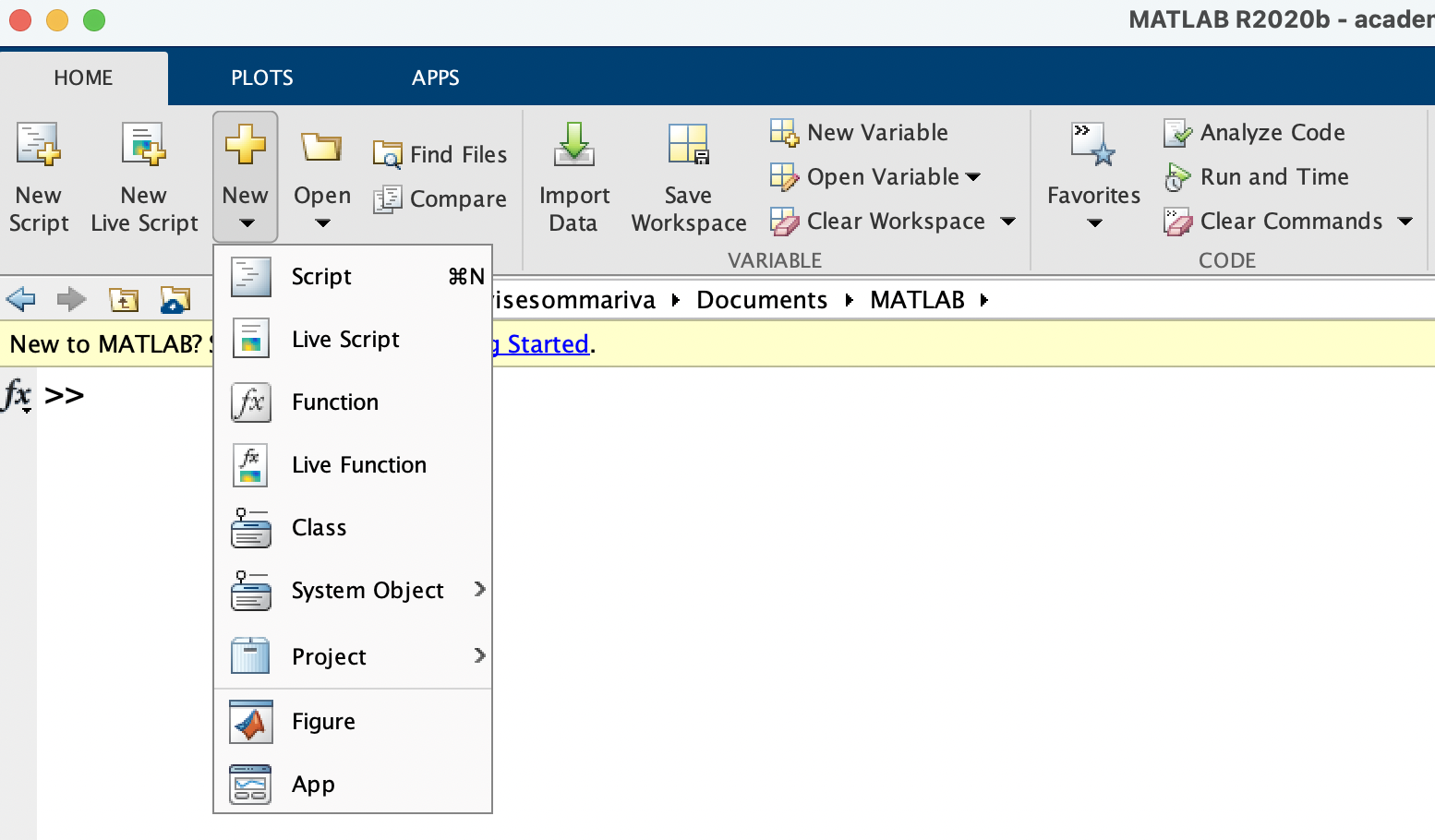
Task: Choose Class from the New menu
Action: 353,527
